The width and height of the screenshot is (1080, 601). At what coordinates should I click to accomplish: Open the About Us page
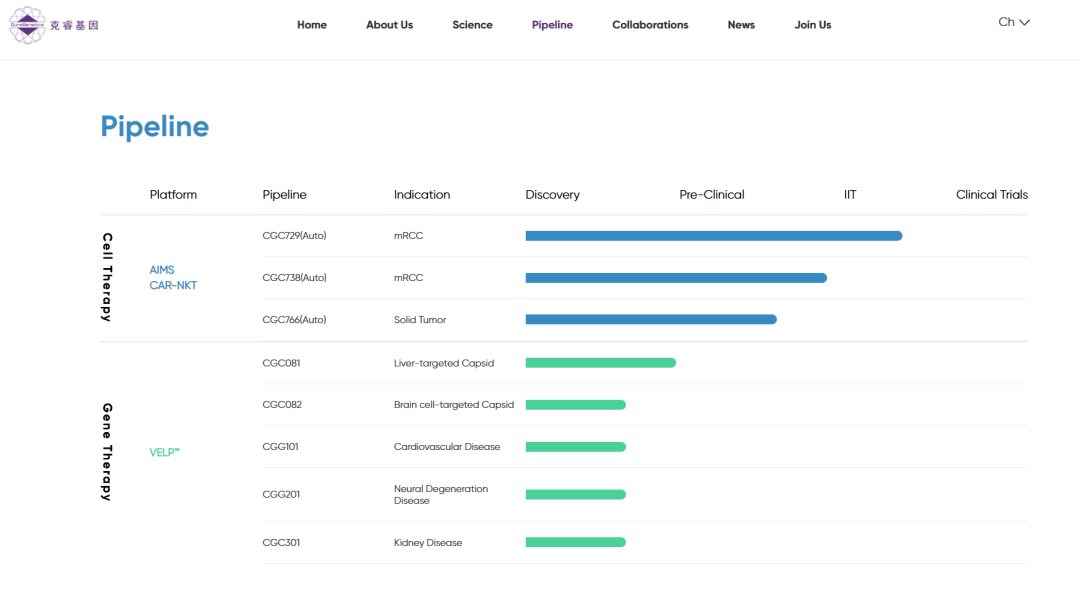point(389,25)
